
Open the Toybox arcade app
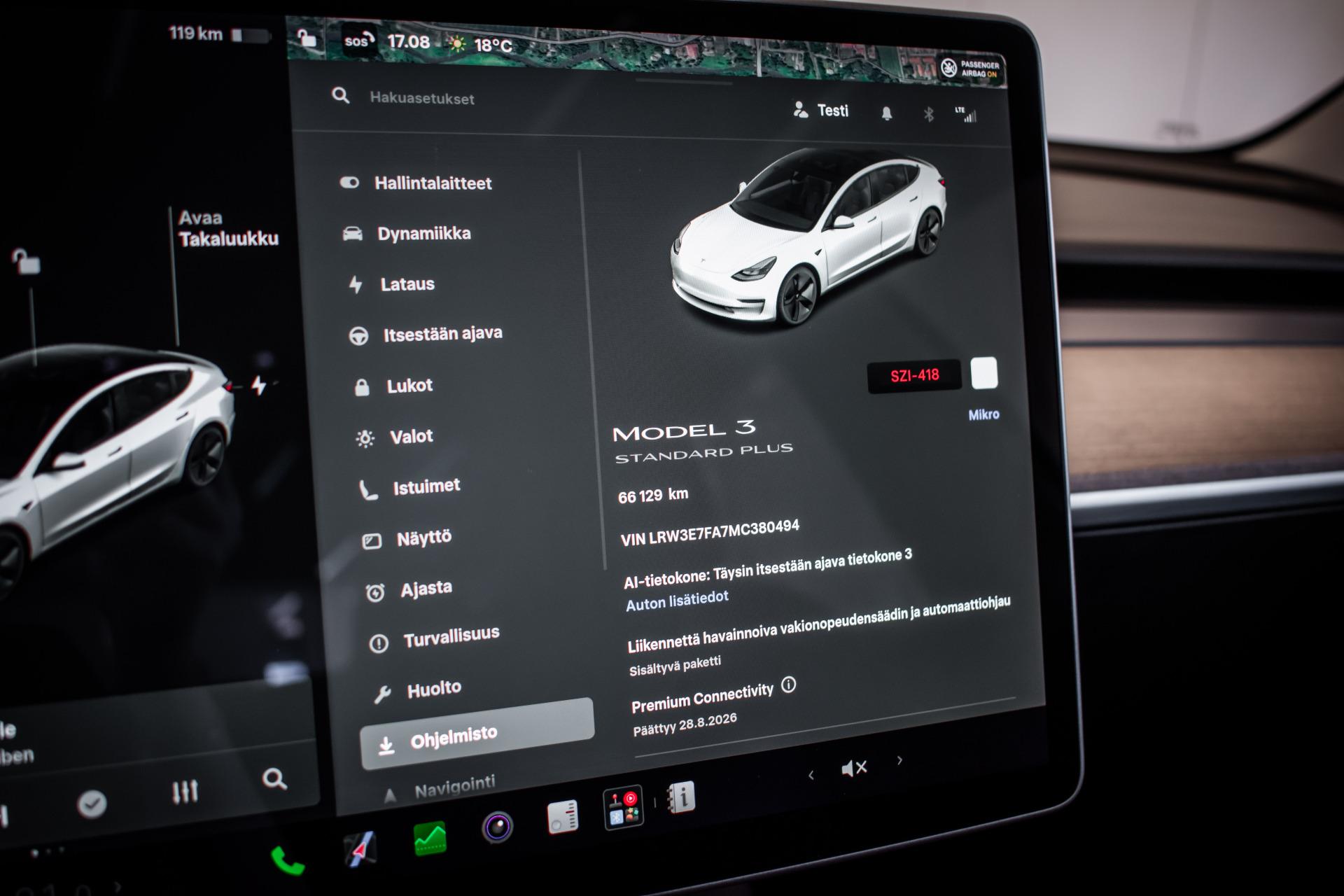coord(623,808)
